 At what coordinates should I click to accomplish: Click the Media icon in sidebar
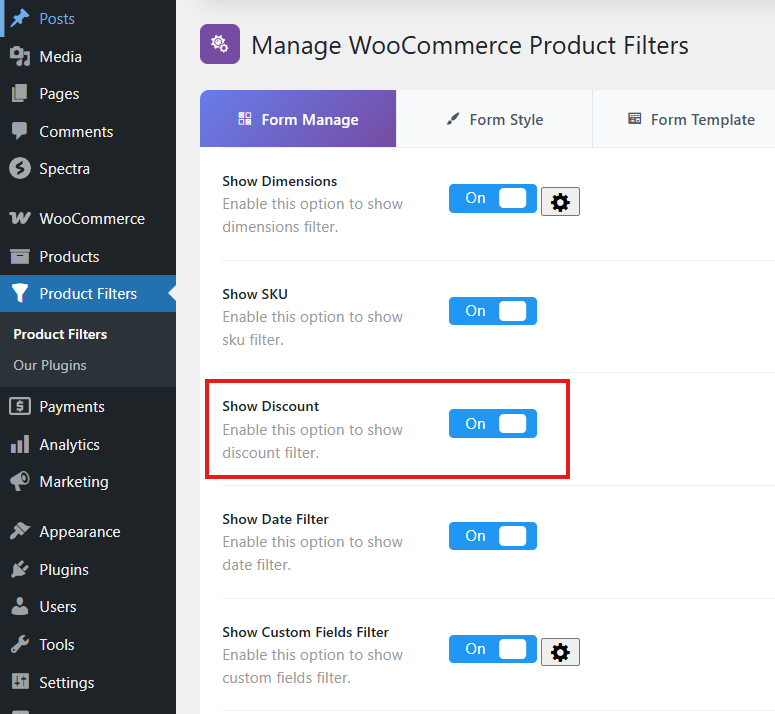coord(20,57)
